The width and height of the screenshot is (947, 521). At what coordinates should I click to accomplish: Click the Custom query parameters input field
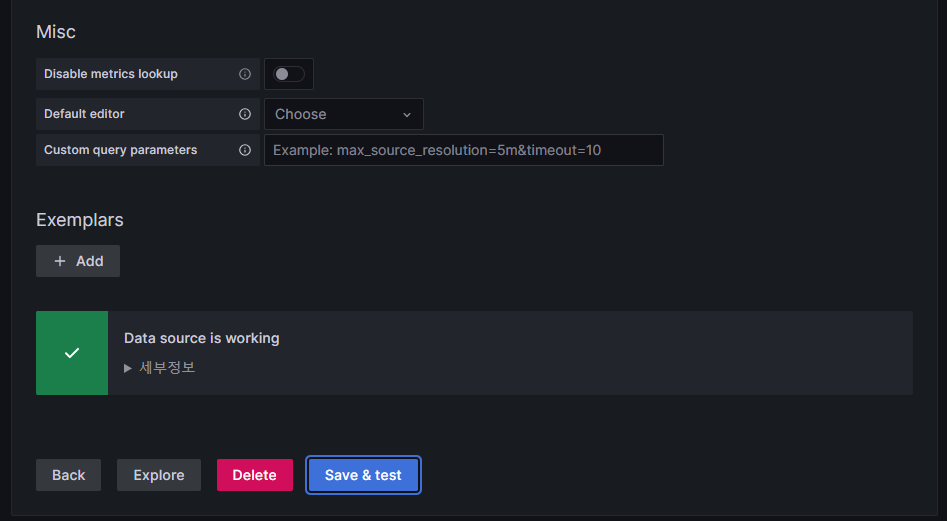click(x=464, y=150)
